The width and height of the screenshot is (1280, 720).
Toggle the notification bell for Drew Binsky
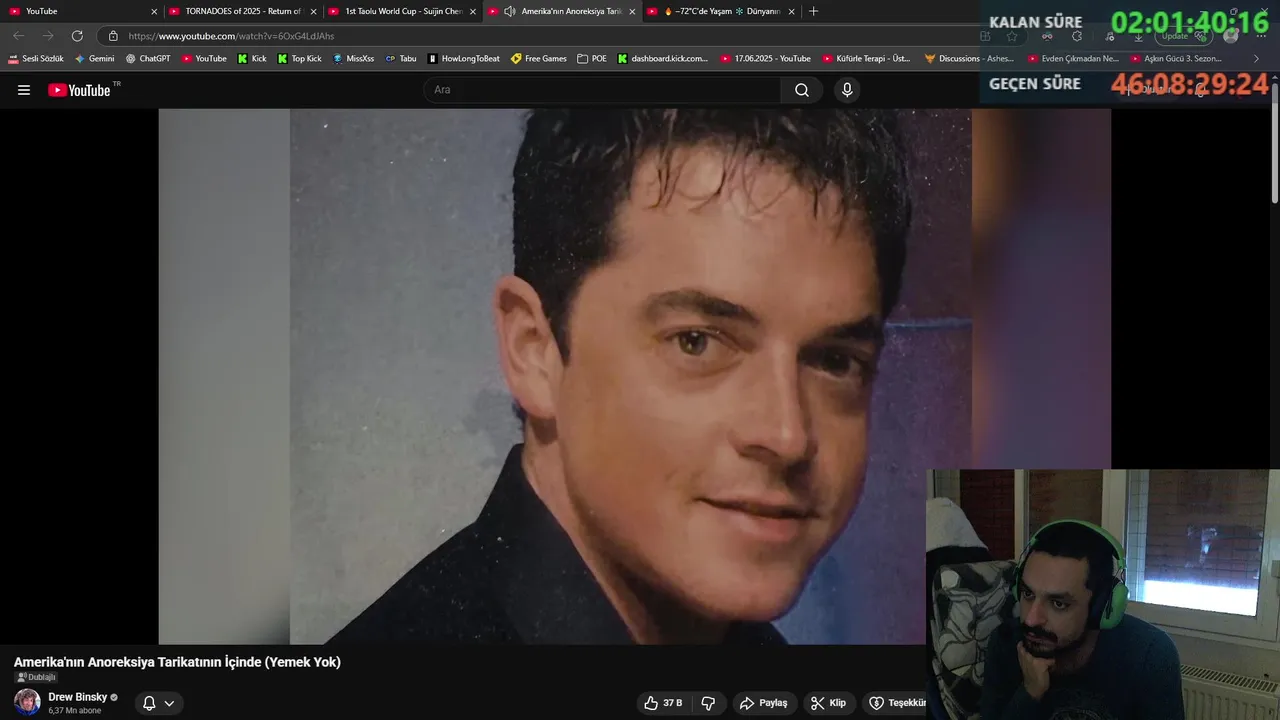click(x=149, y=703)
